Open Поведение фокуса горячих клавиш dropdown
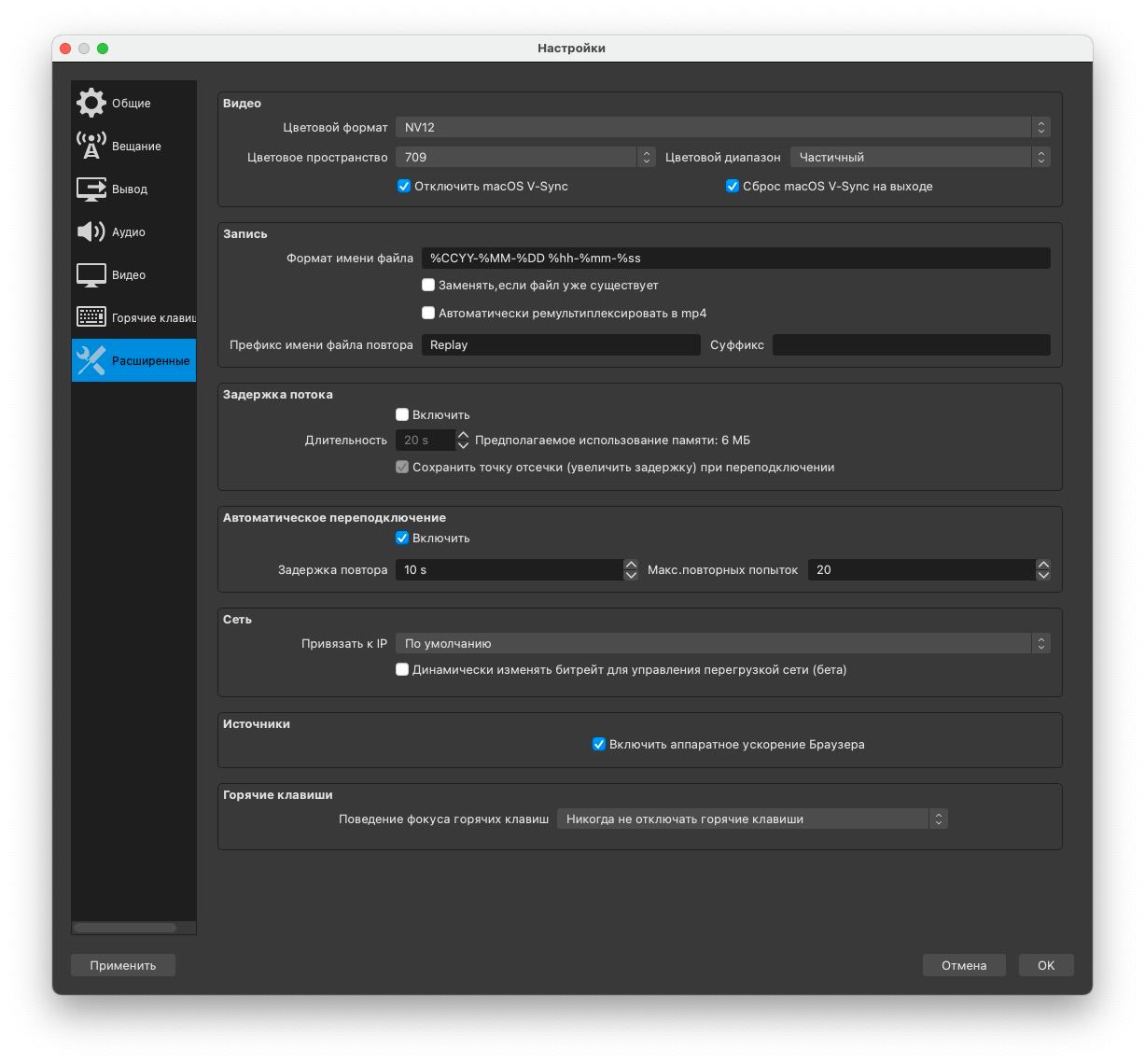 point(752,819)
